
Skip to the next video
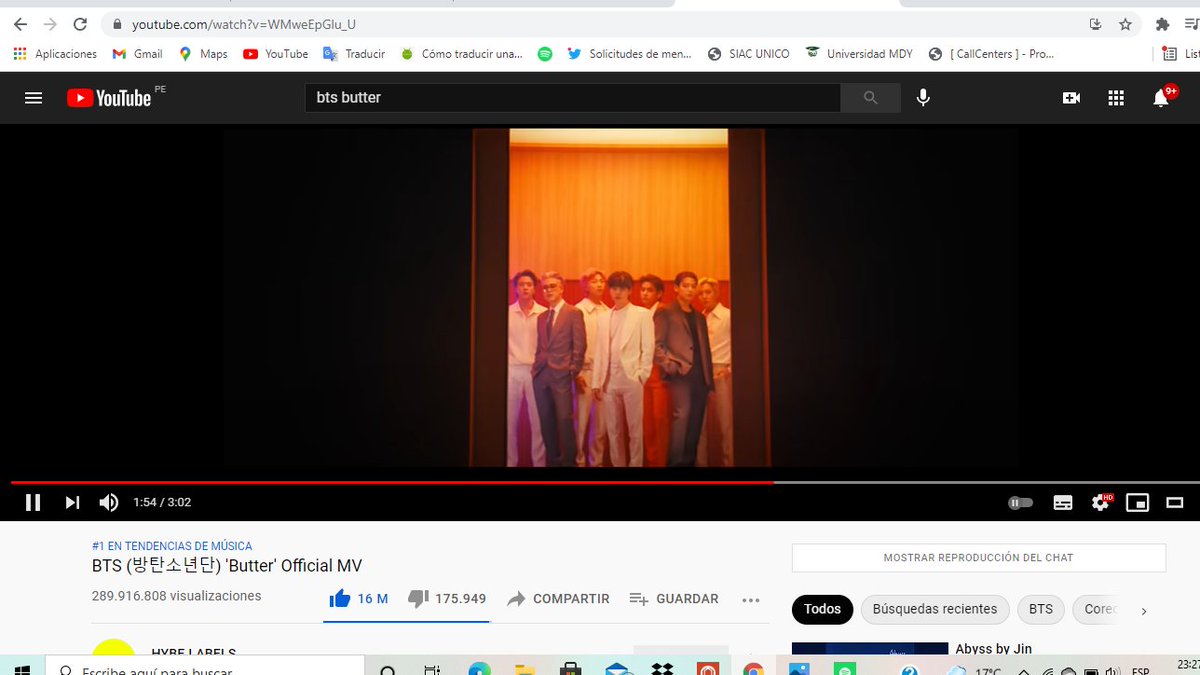(72, 502)
